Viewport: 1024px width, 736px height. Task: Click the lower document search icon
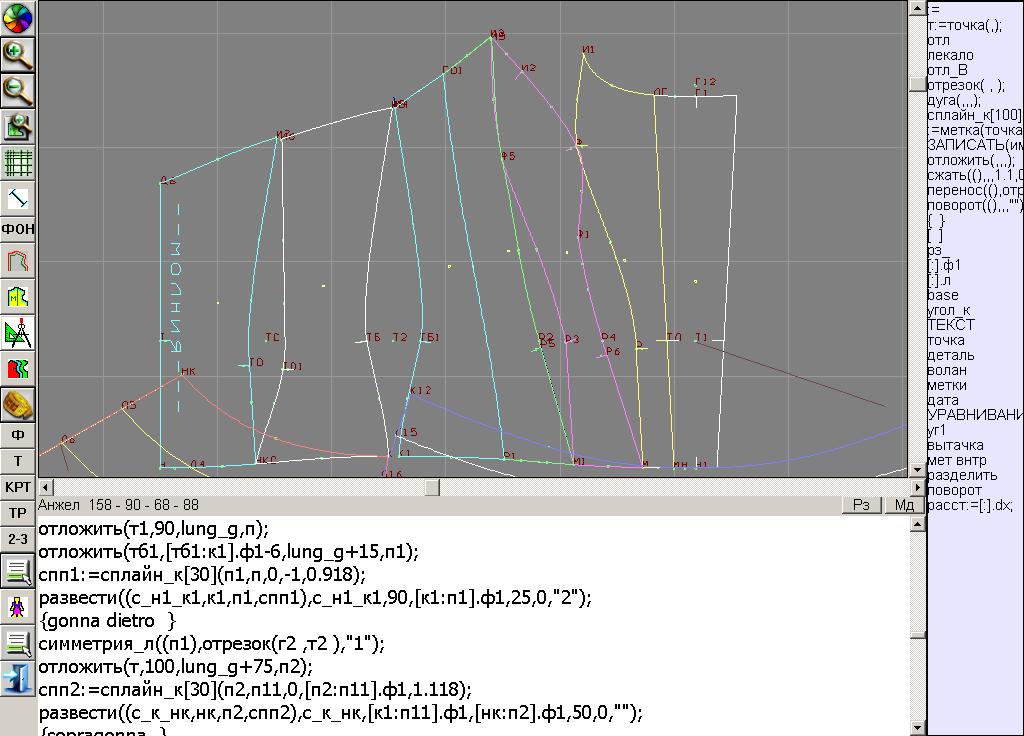pyautogui.click(x=18, y=643)
